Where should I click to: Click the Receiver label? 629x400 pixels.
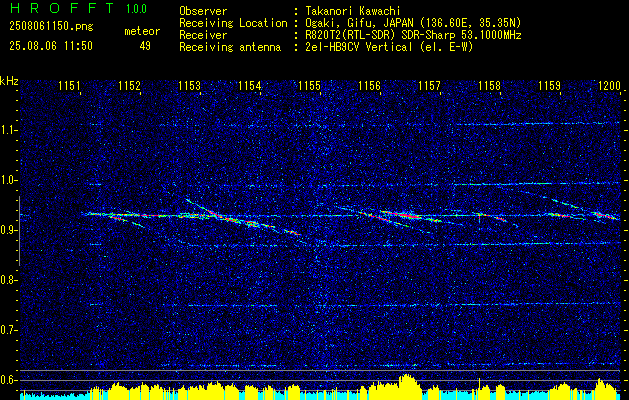(203, 35)
